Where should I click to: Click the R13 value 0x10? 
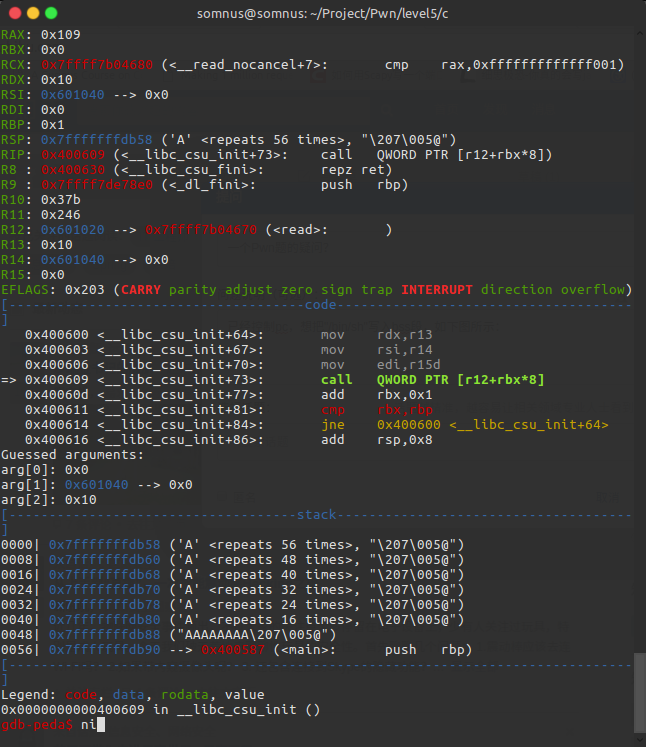[57, 245]
